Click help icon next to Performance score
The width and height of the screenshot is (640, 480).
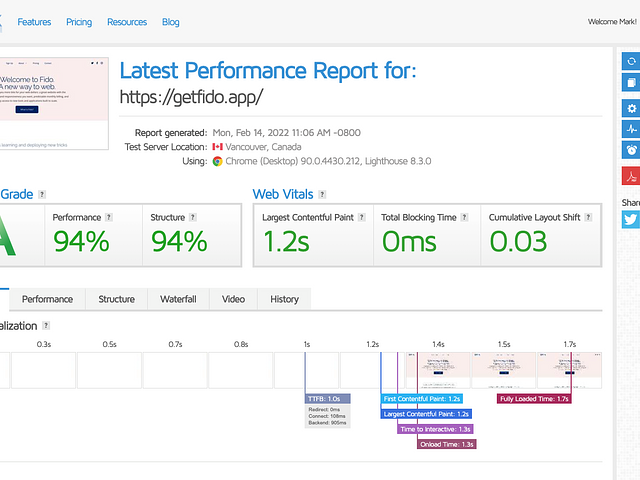109,217
